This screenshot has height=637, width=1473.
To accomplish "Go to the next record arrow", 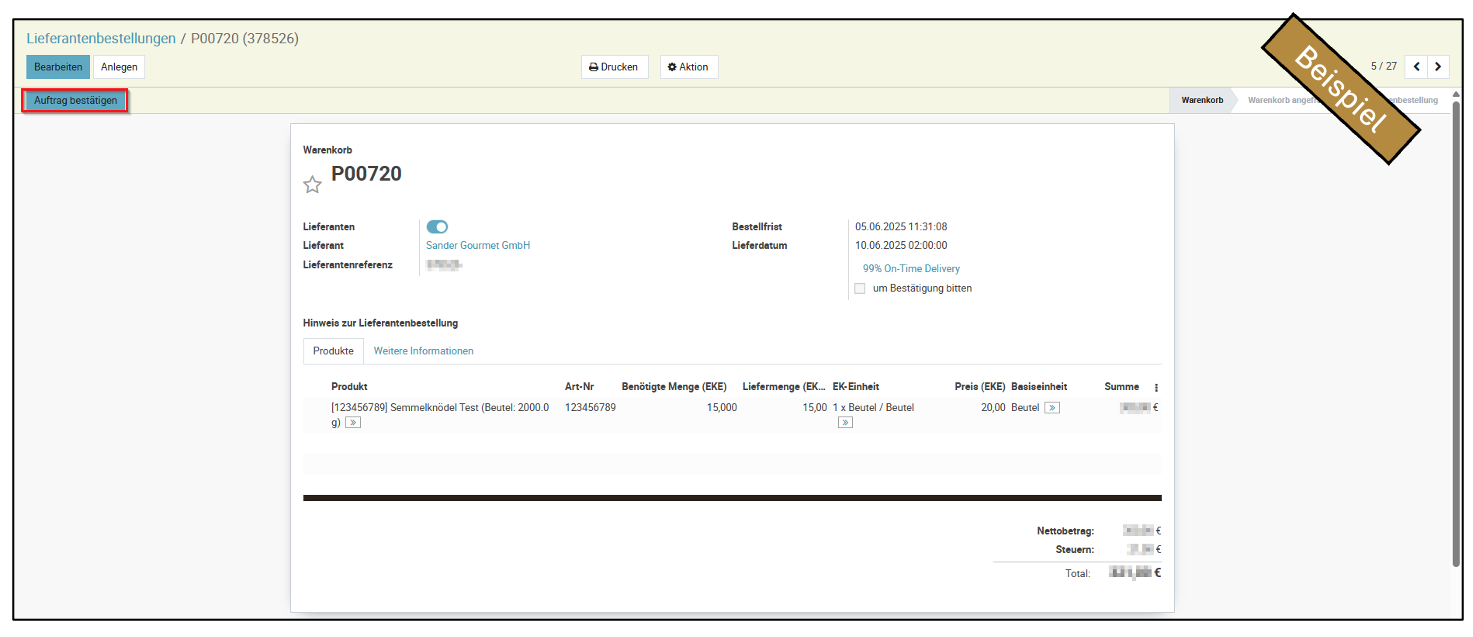I will [x=1438, y=67].
